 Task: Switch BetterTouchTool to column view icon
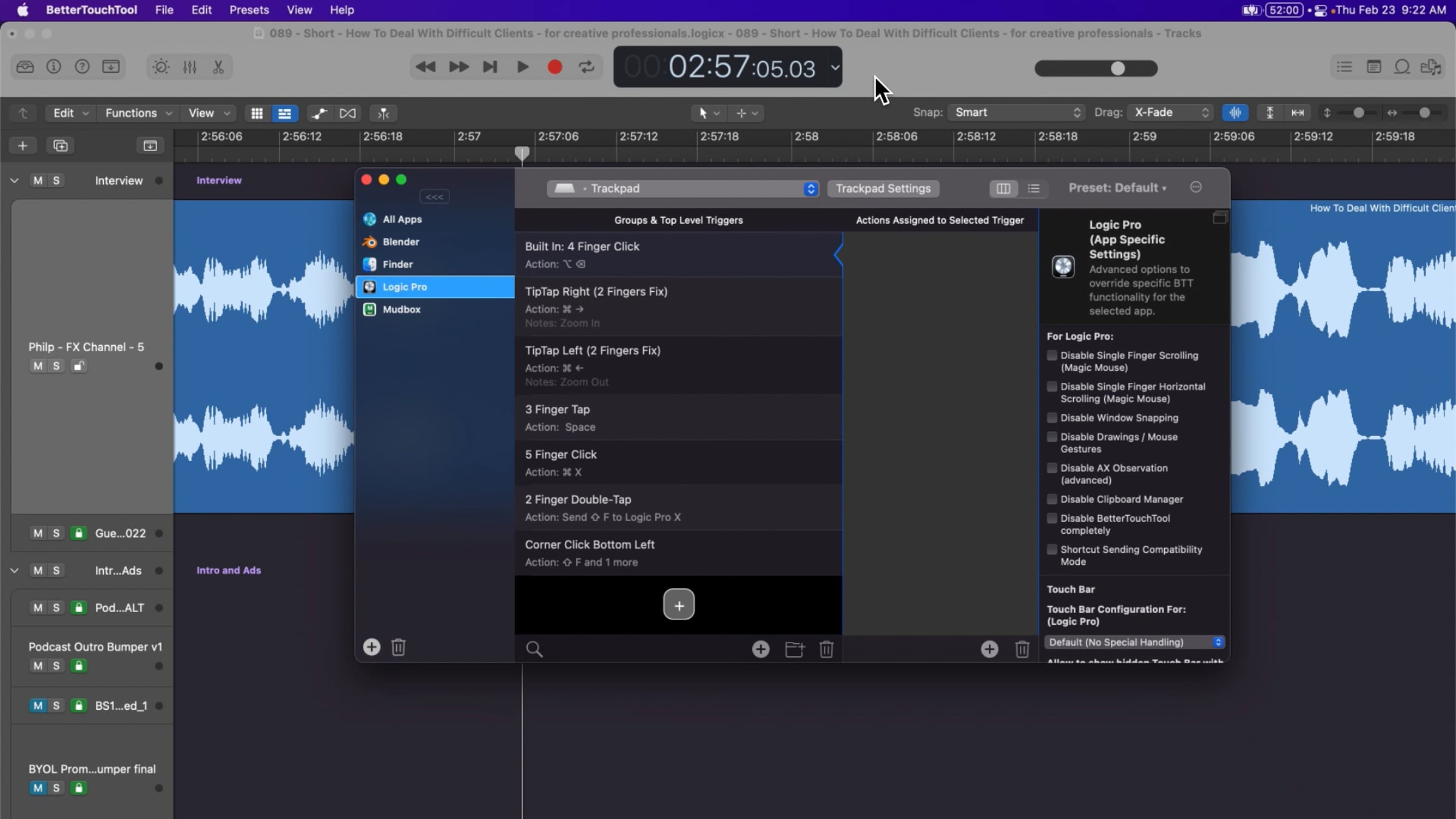click(x=1003, y=189)
